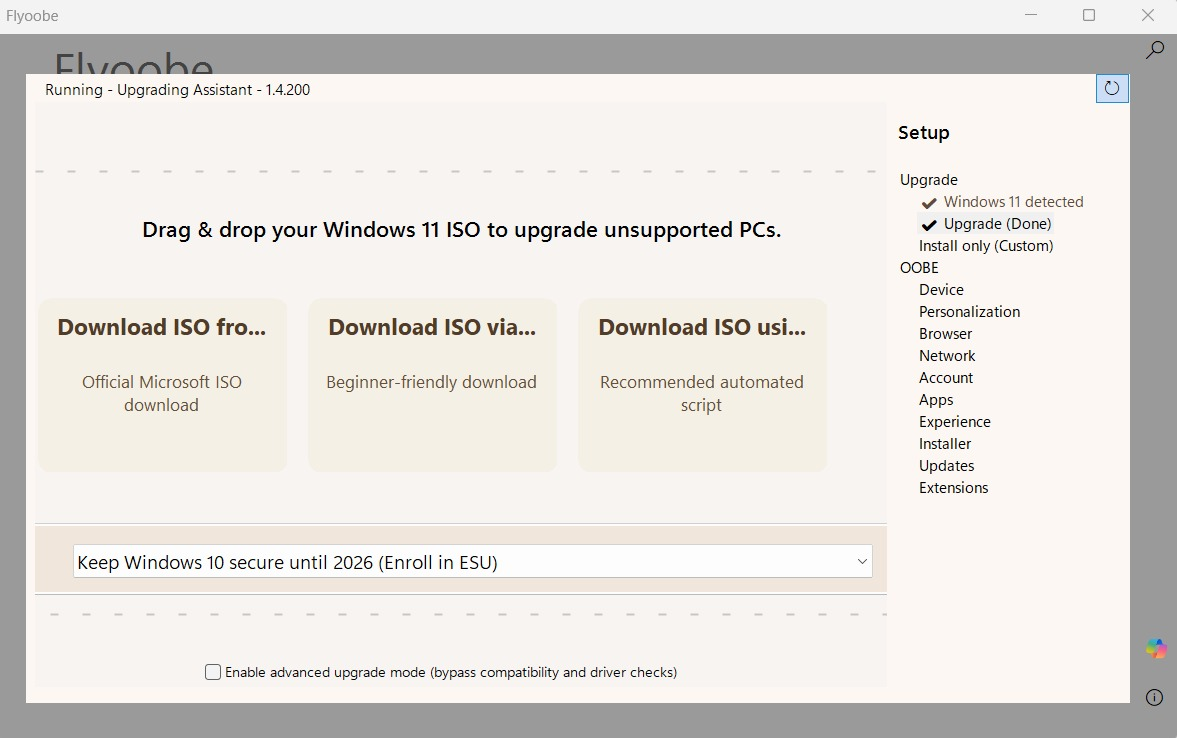Click the colorful Copilot icon
Viewport: 1177px width, 738px height.
(x=1156, y=649)
